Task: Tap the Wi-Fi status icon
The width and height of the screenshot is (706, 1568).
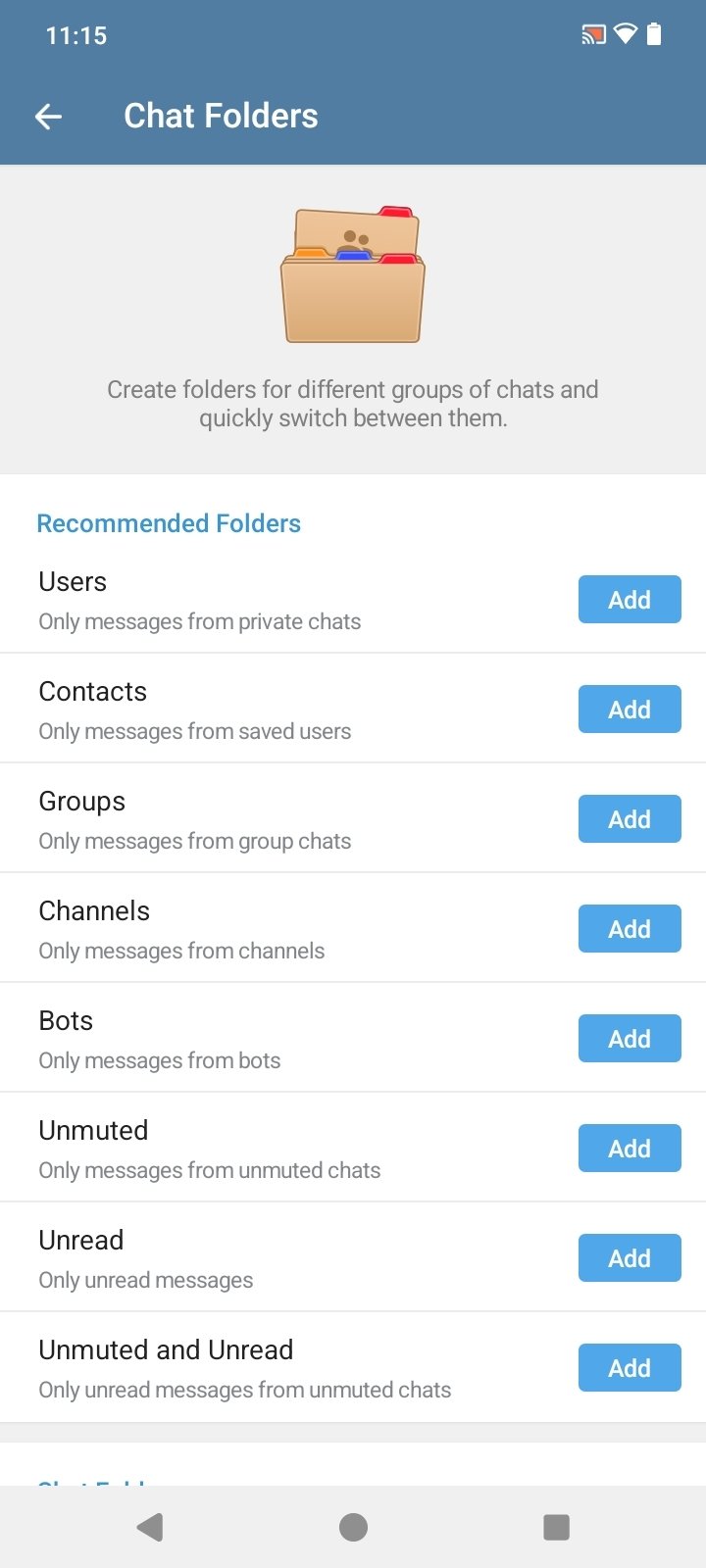Action: [x=625, y=35]
